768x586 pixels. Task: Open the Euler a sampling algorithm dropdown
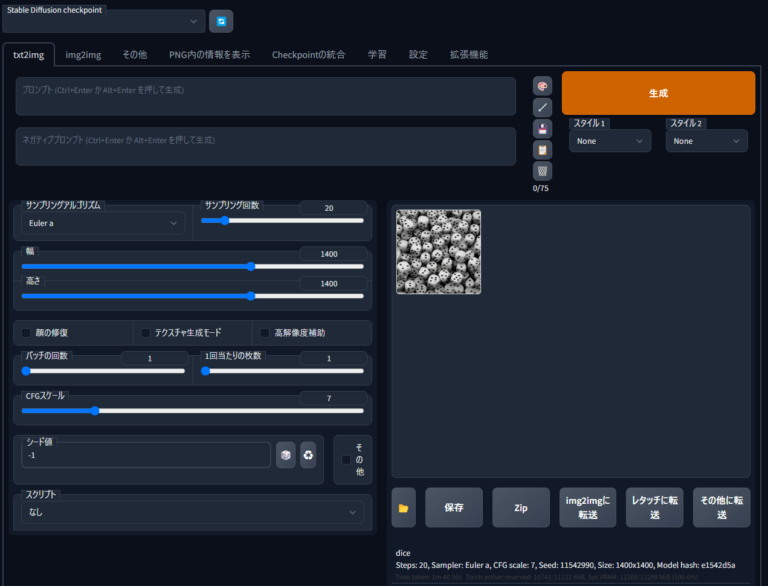103,223
